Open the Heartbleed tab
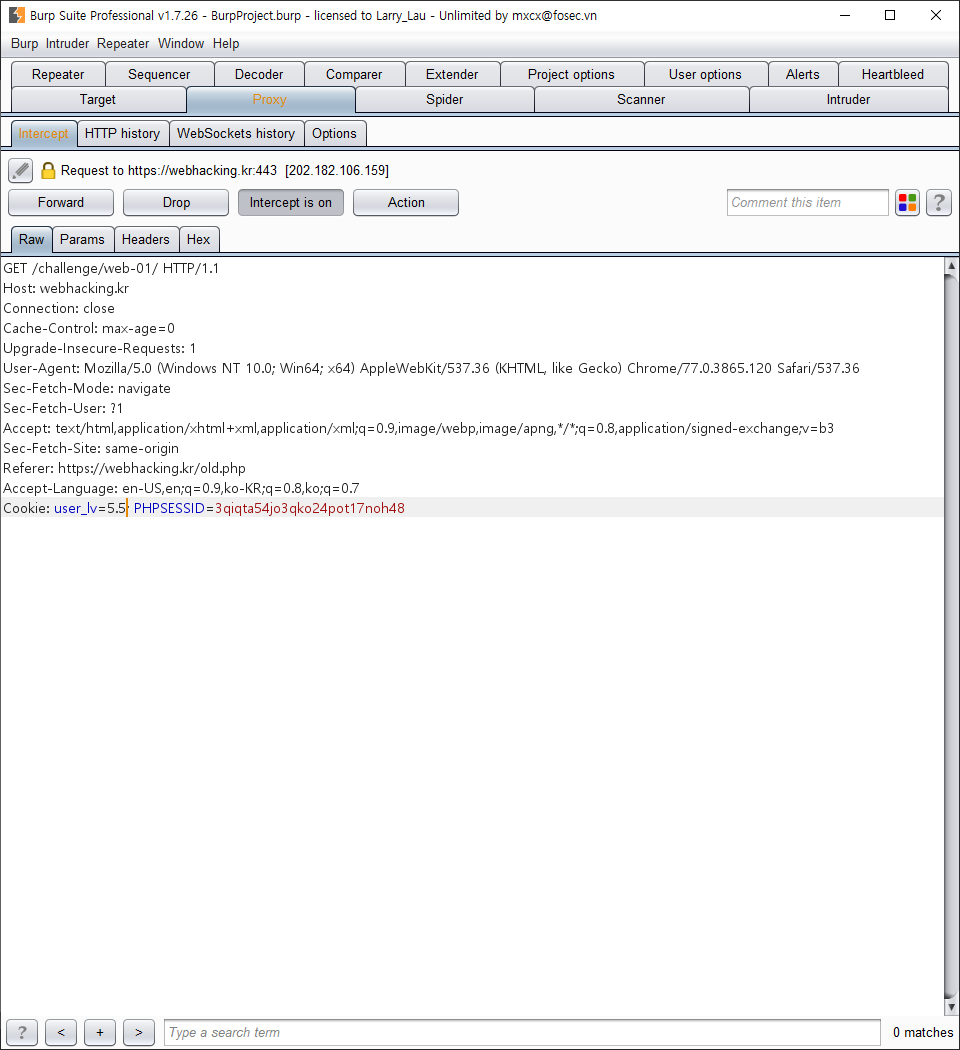Image resolution: width=960 pixels, height=1050 pixels. (x=892, y=74)
